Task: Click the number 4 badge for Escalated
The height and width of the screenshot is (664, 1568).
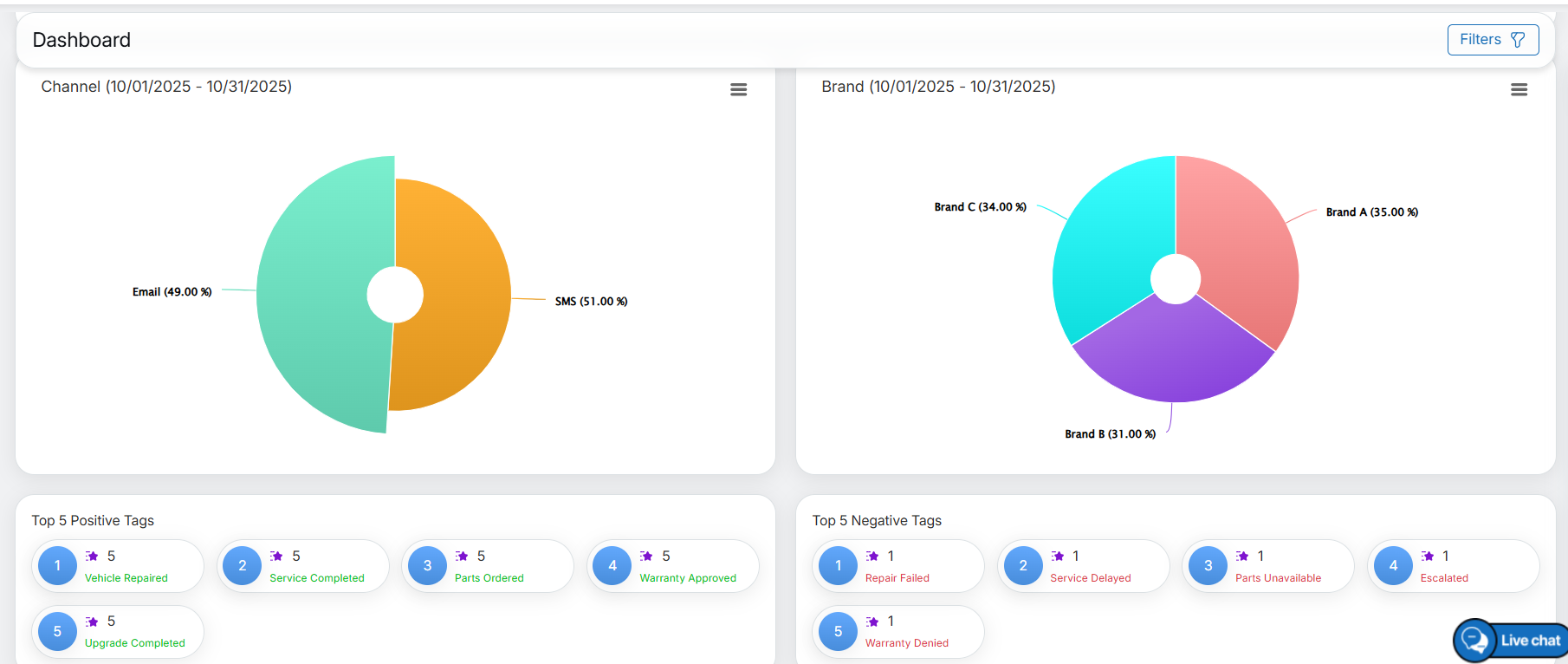Action: point(1393,566)
